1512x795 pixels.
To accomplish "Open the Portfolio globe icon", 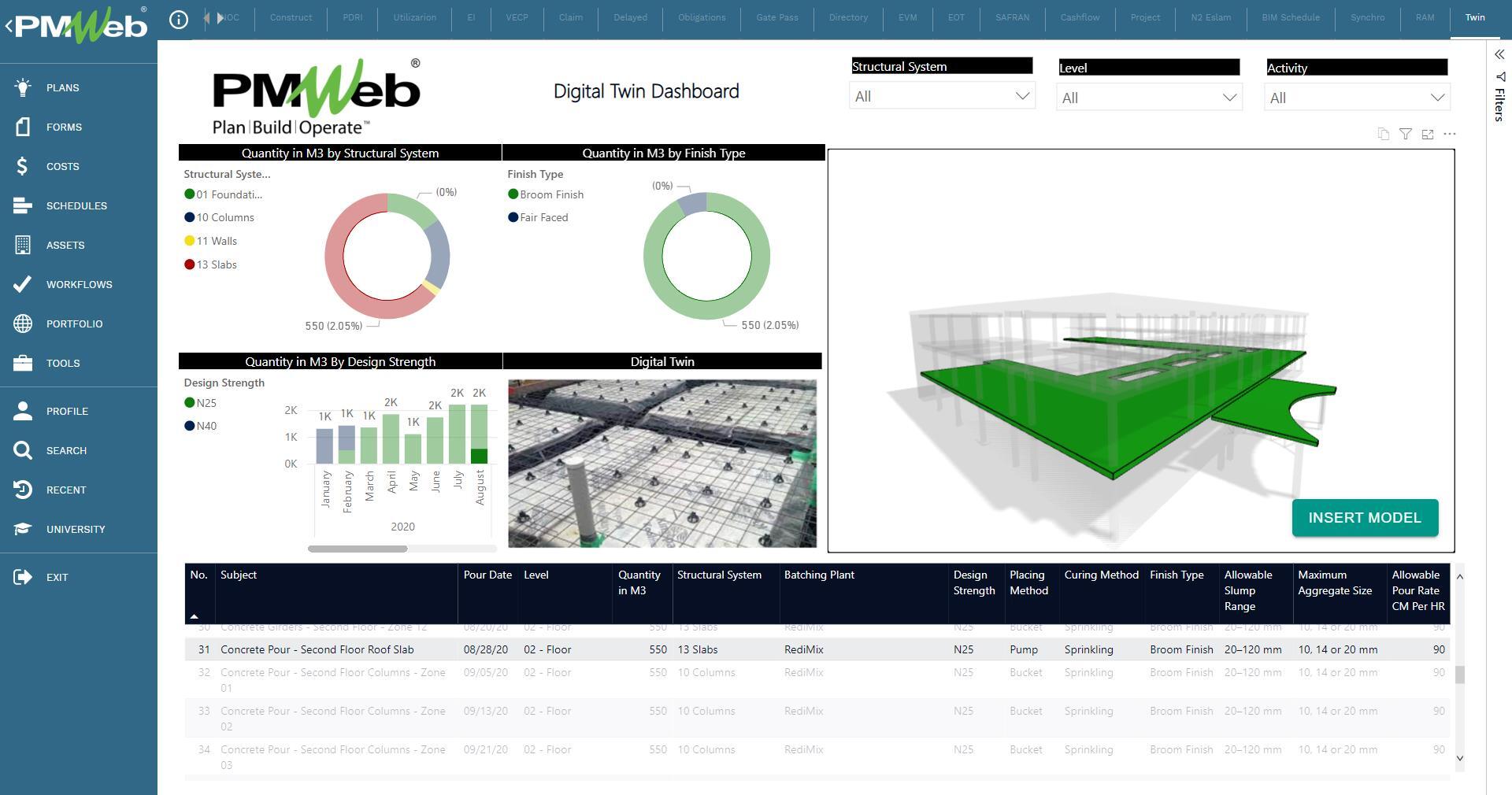I will 23,324.
